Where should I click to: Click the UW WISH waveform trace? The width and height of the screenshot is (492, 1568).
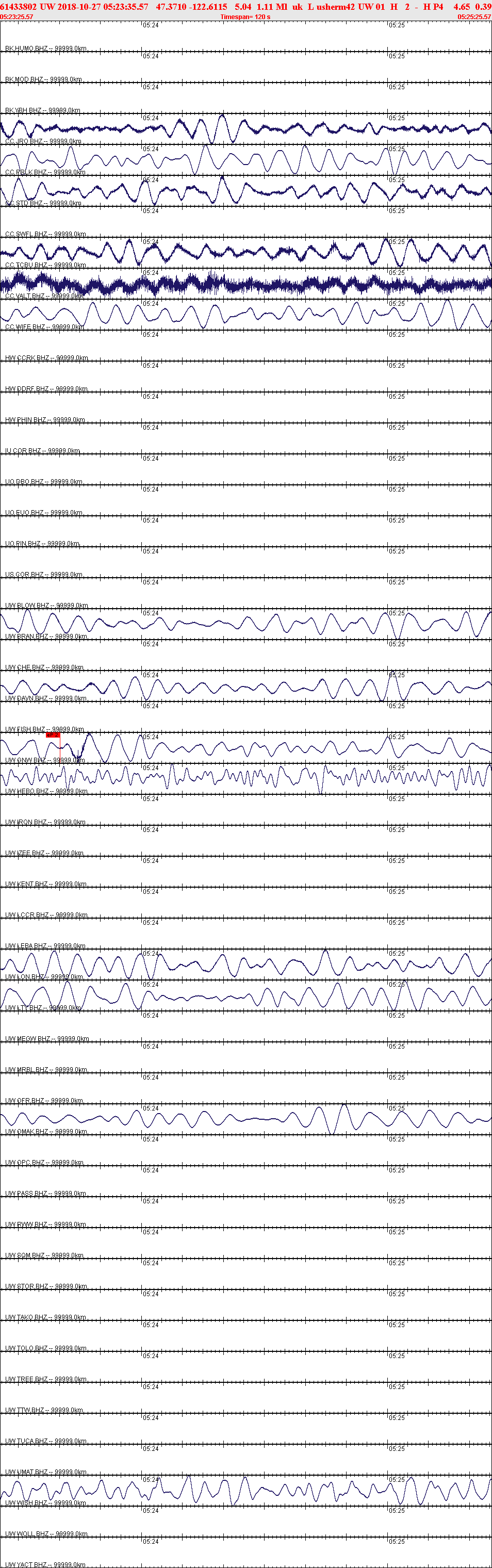pos(246,1490)
